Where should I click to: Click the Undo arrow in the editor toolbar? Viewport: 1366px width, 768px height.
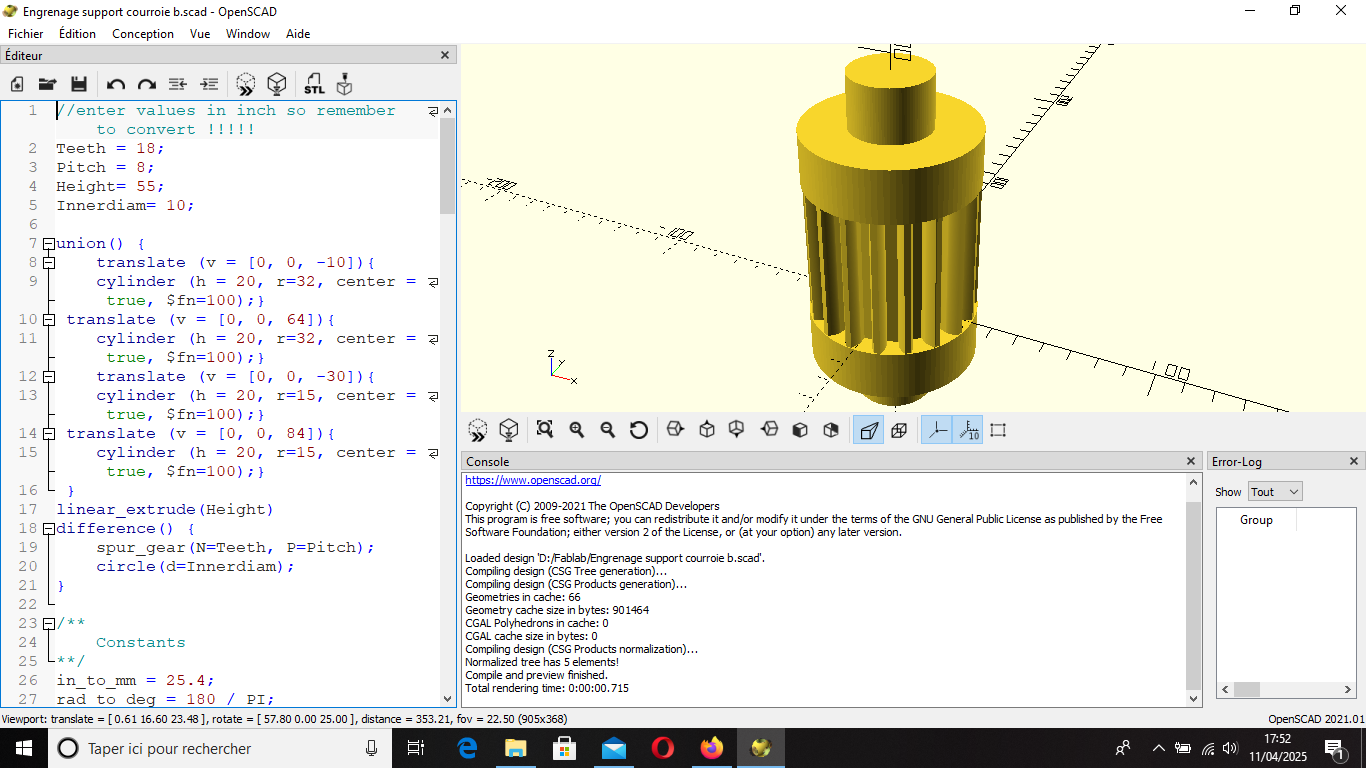click(116, 84)
